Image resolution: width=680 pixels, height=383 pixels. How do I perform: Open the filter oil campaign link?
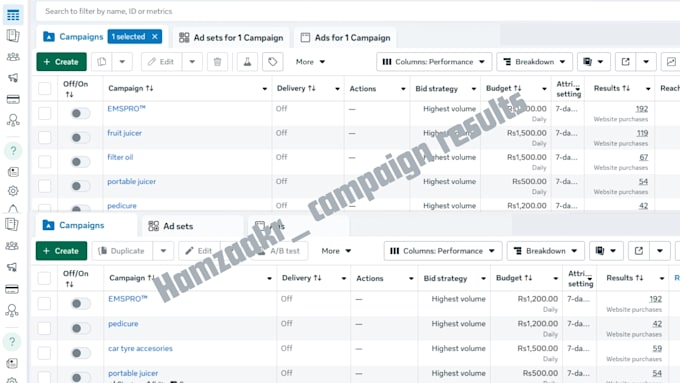tap(120, 157)
